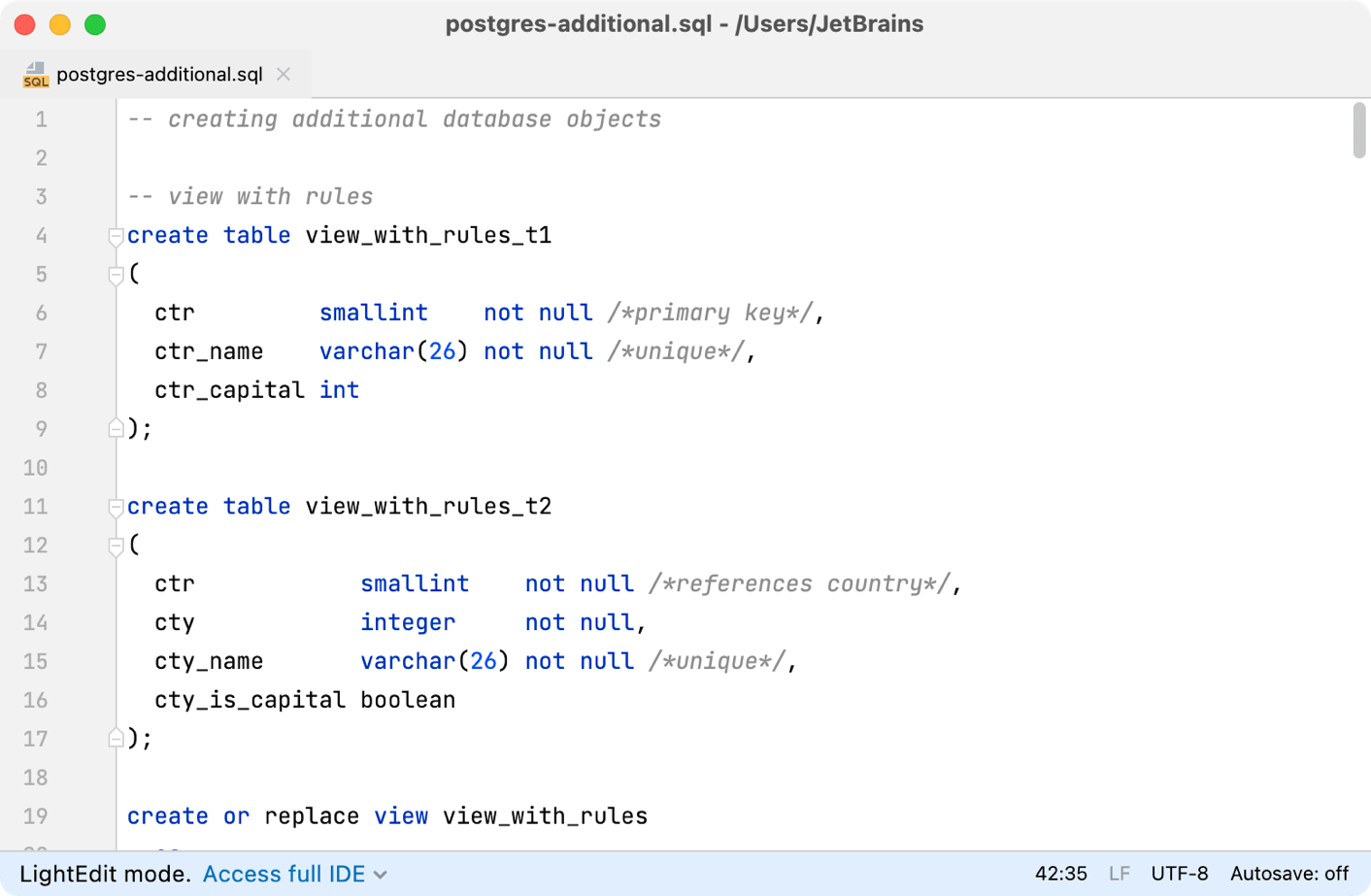Change the UTF-8 file encoding
The width and height of the screenshot is (1371, 896).
click(x=1180, y=874)
